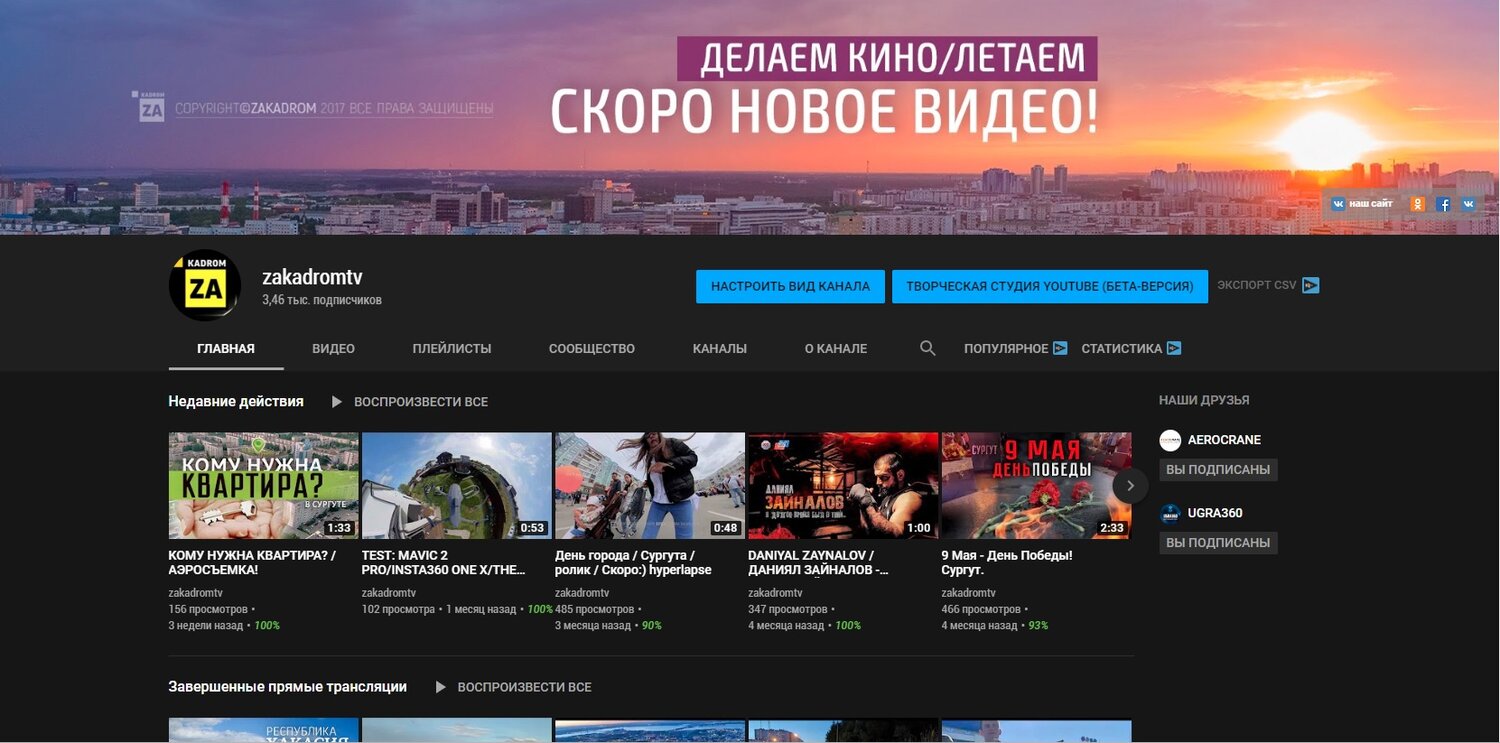Viewport: 1500px width, 743px height.
Task: Click zakadromtv under the КВАРТИРА video
Action: (195, 593)
